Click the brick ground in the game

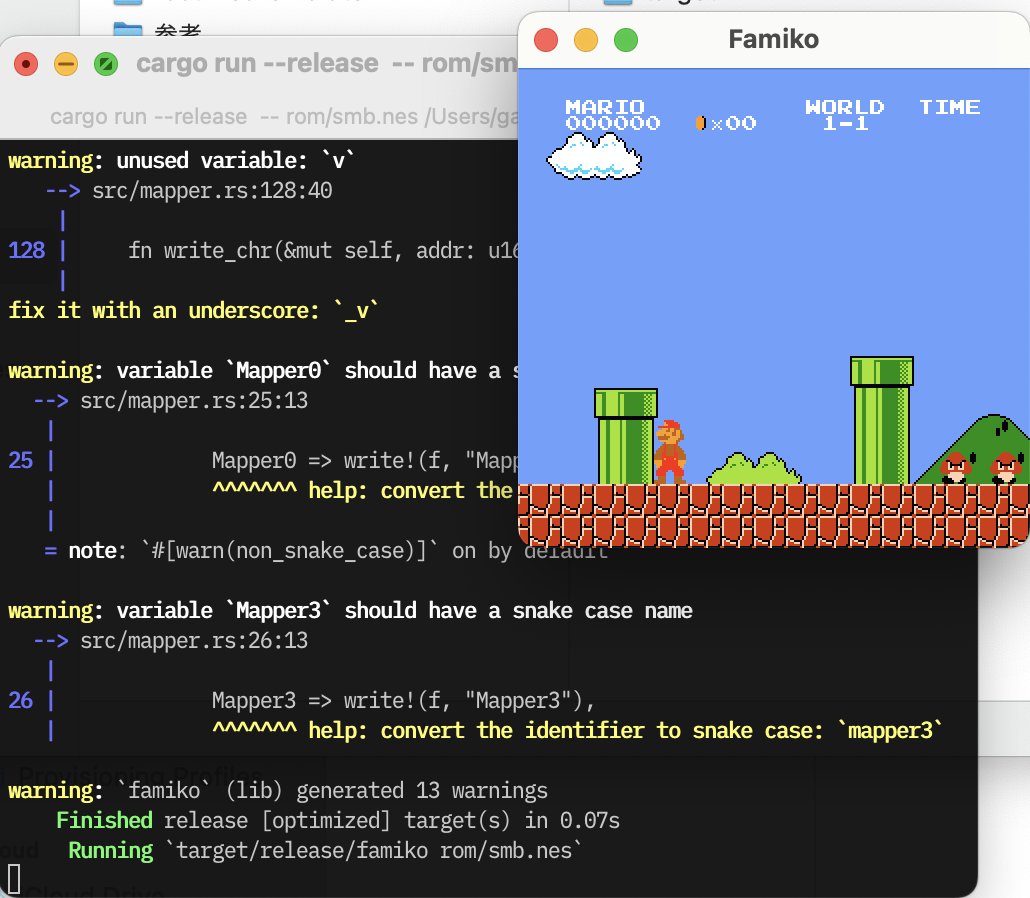coord(774,516)
